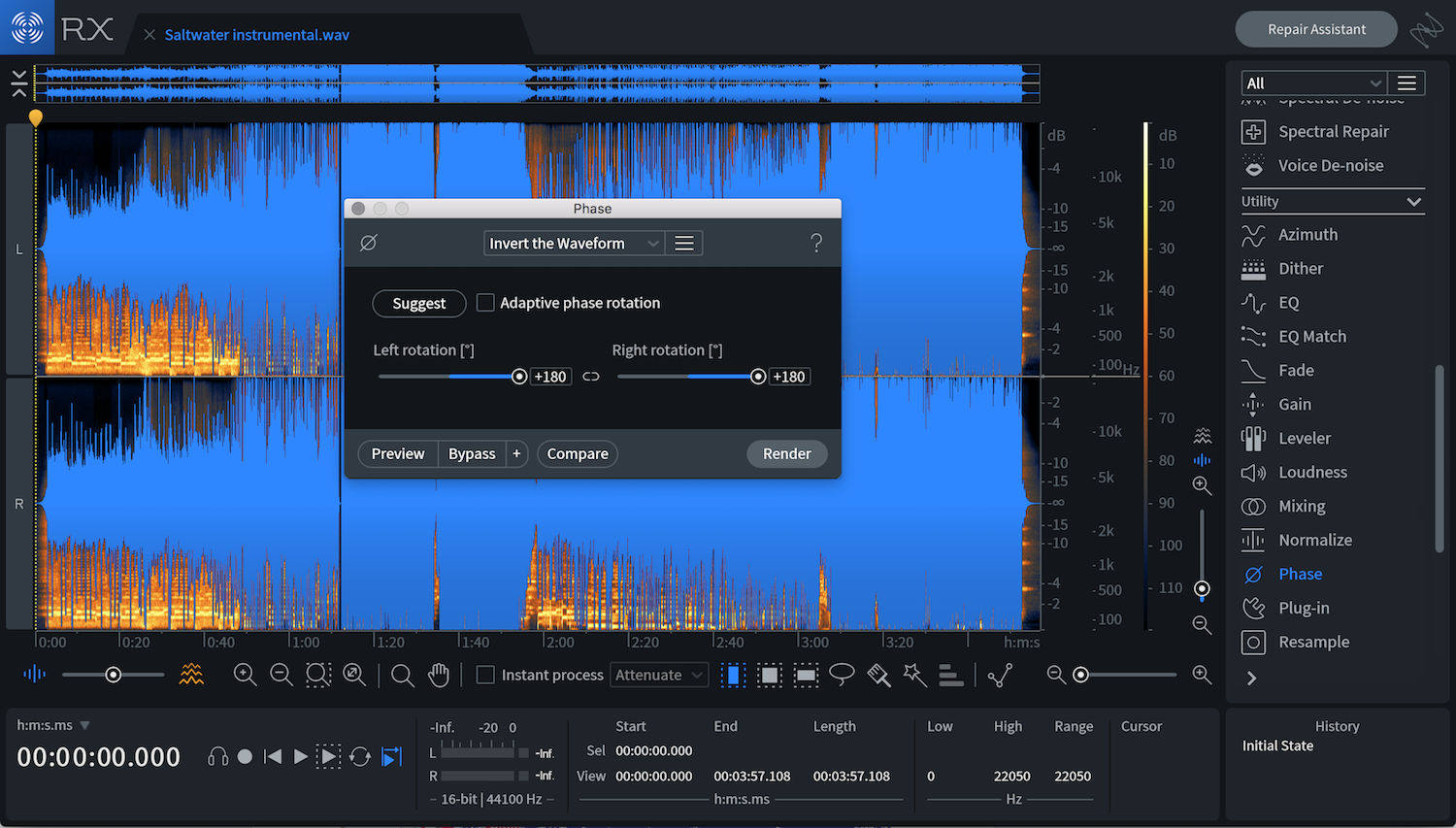Screen dimensions: 1456x828
Task: Open the EQ Match module
Action: click(1311, 337)
